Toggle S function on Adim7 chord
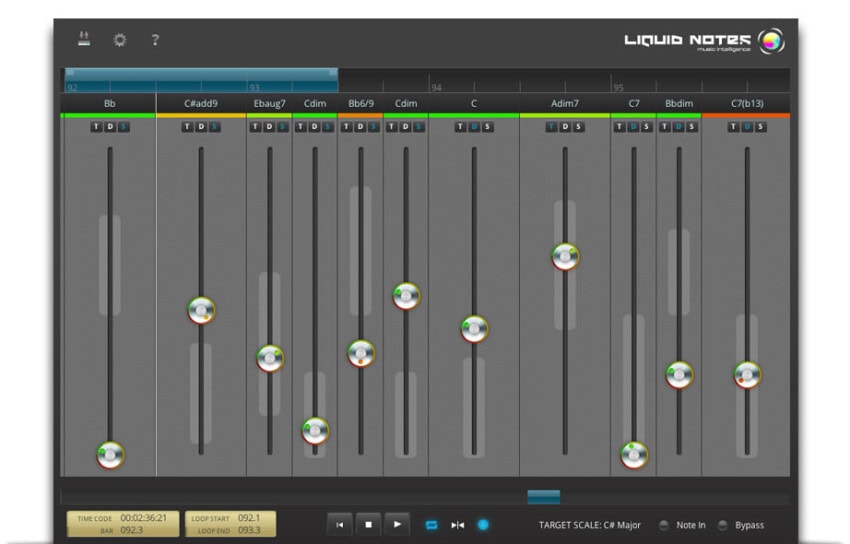Screen dimensions: 850x544 (579, 127)
